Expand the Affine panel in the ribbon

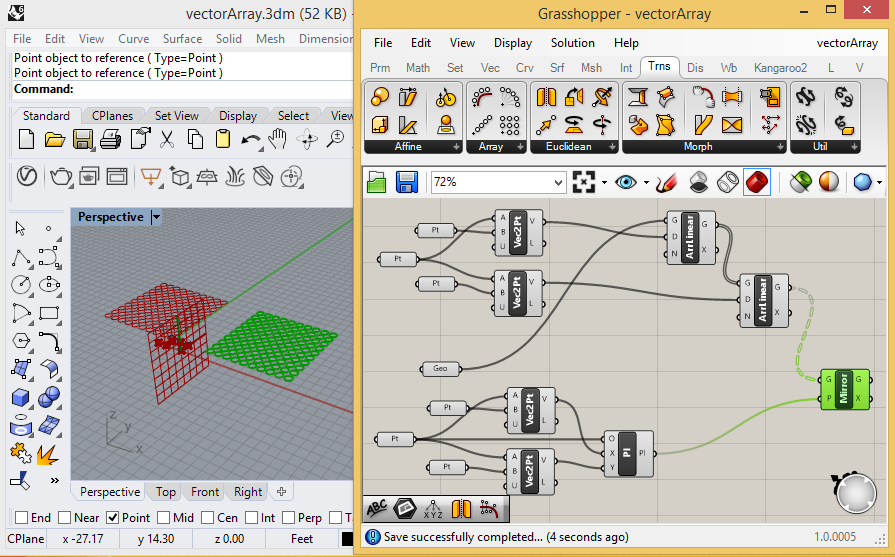point(457,147)
